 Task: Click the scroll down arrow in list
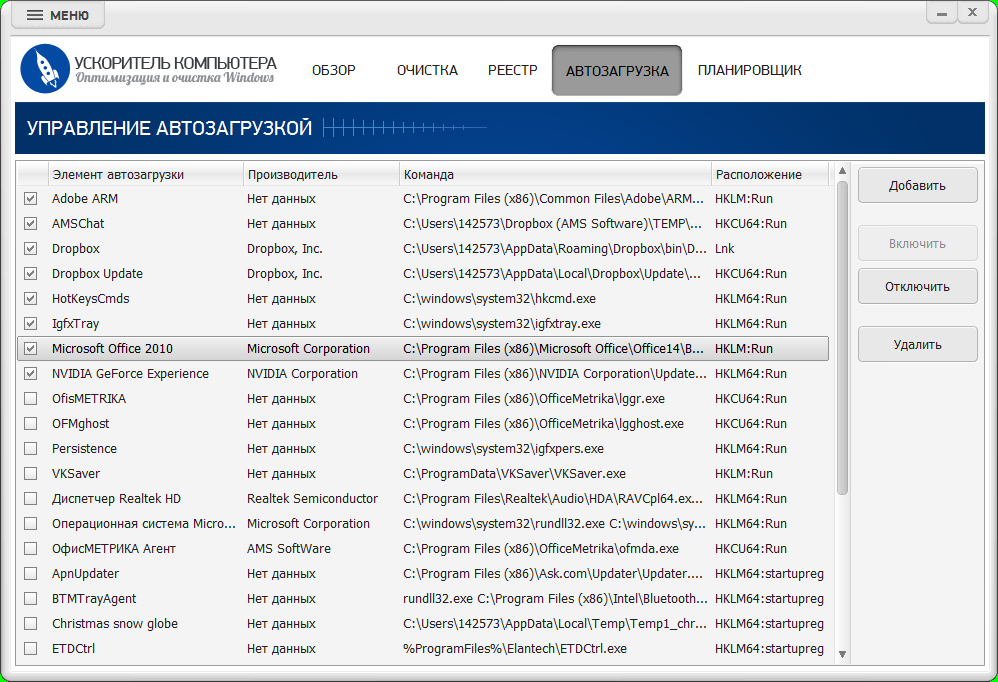[x=842, y=654]
